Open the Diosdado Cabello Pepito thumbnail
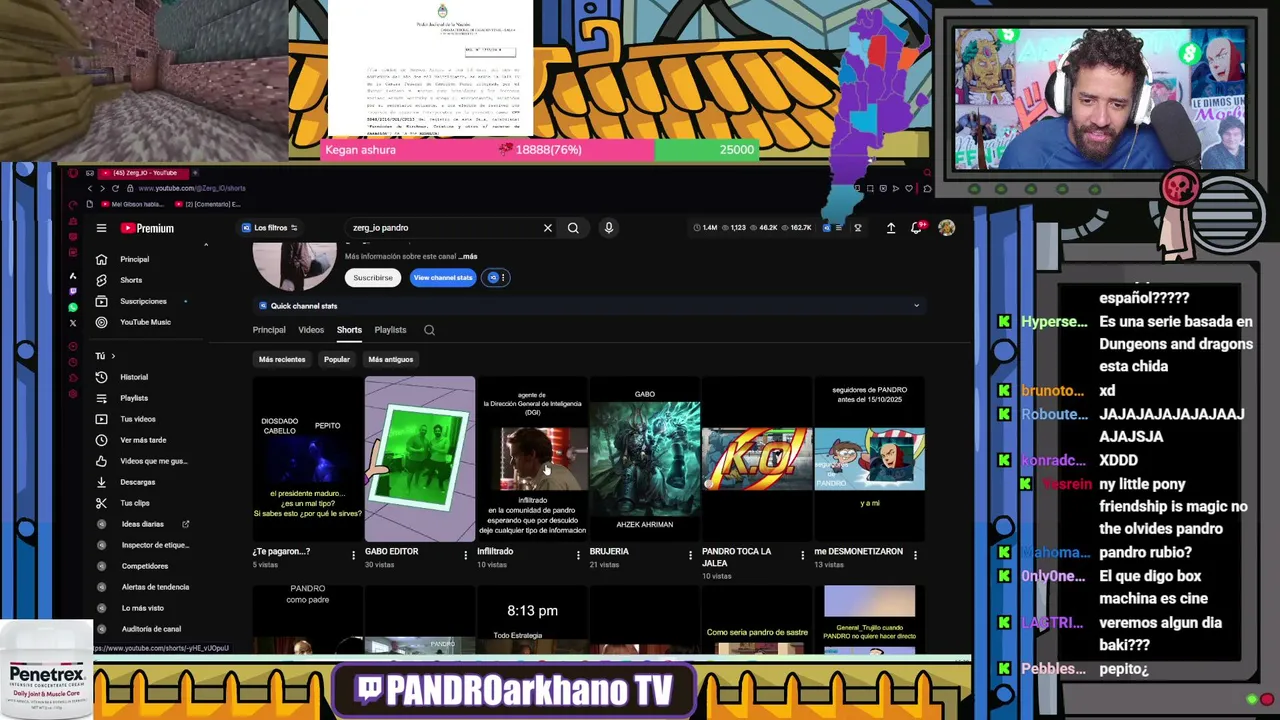The width and height of the screenshot is (1280, 720). pos(307,459)
